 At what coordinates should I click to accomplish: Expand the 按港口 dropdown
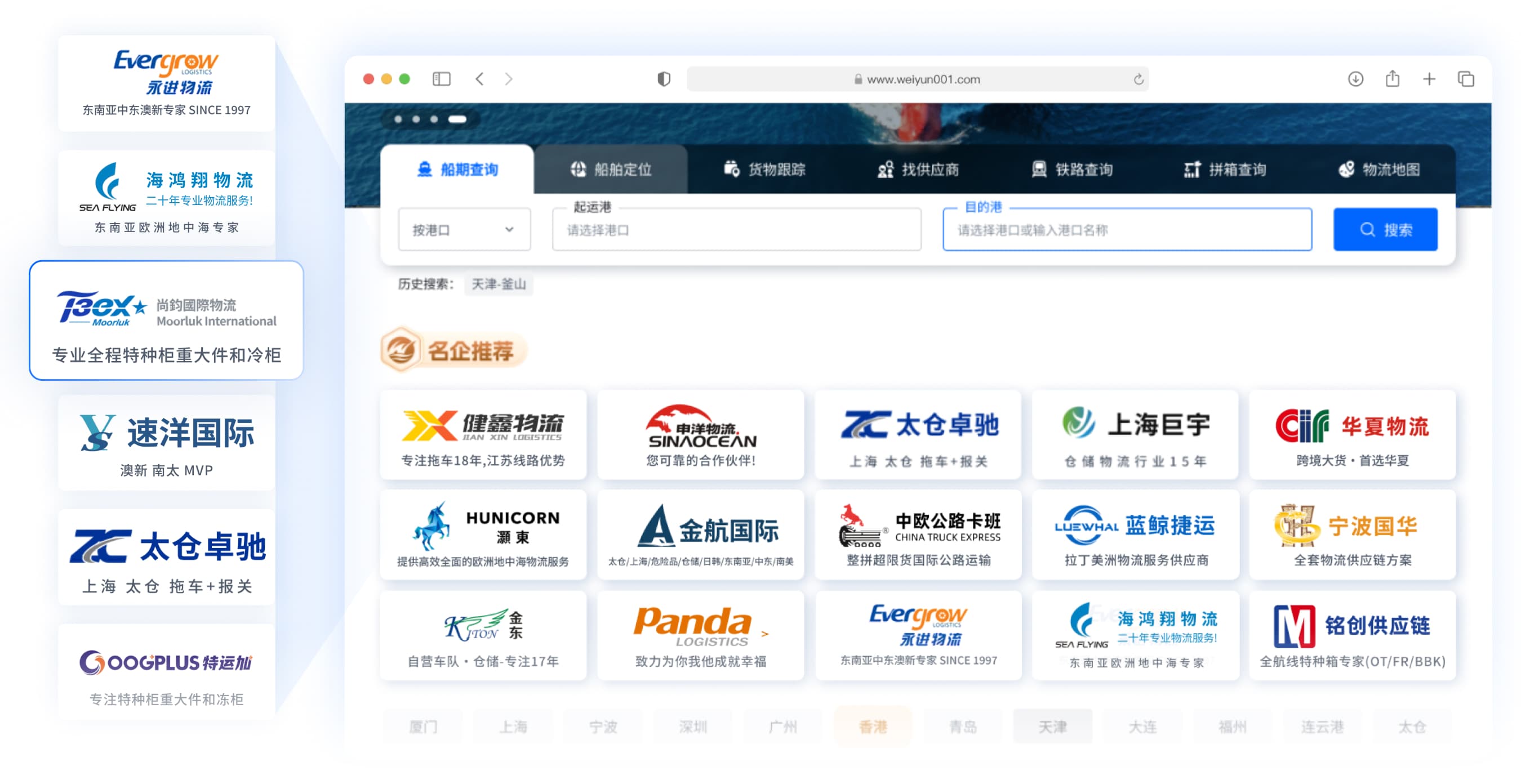(x=464, y=230)
